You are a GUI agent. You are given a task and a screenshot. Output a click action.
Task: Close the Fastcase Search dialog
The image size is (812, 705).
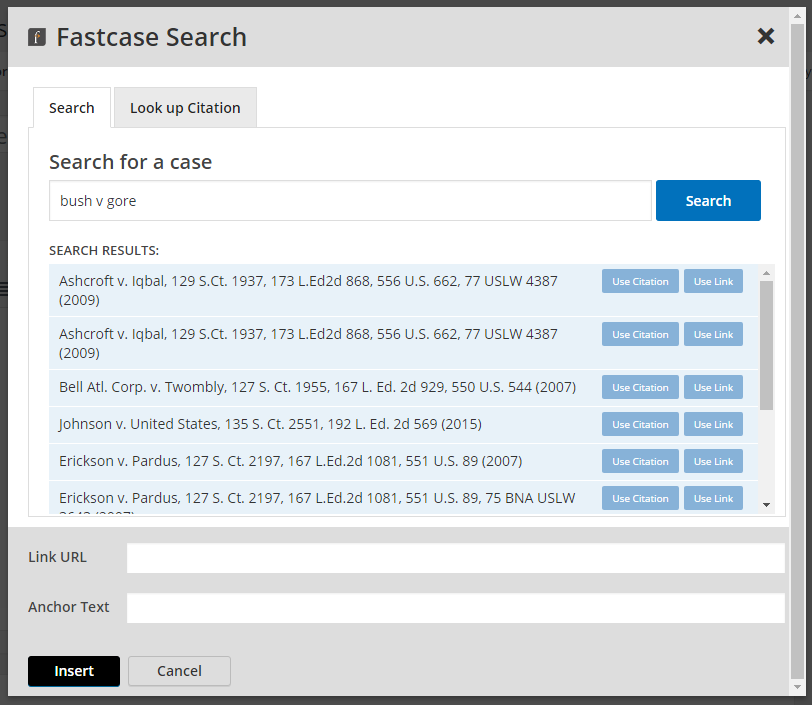[765, 36]
